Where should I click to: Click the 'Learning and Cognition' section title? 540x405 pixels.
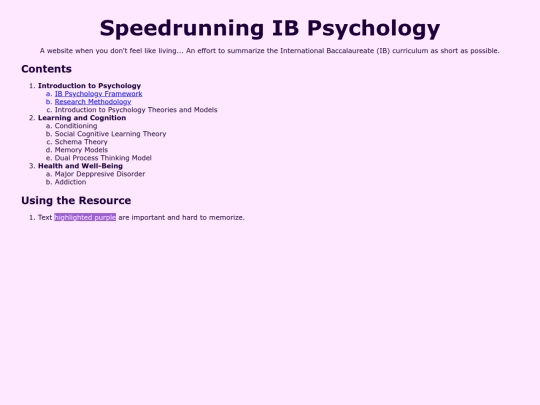[x=82, y=118]
